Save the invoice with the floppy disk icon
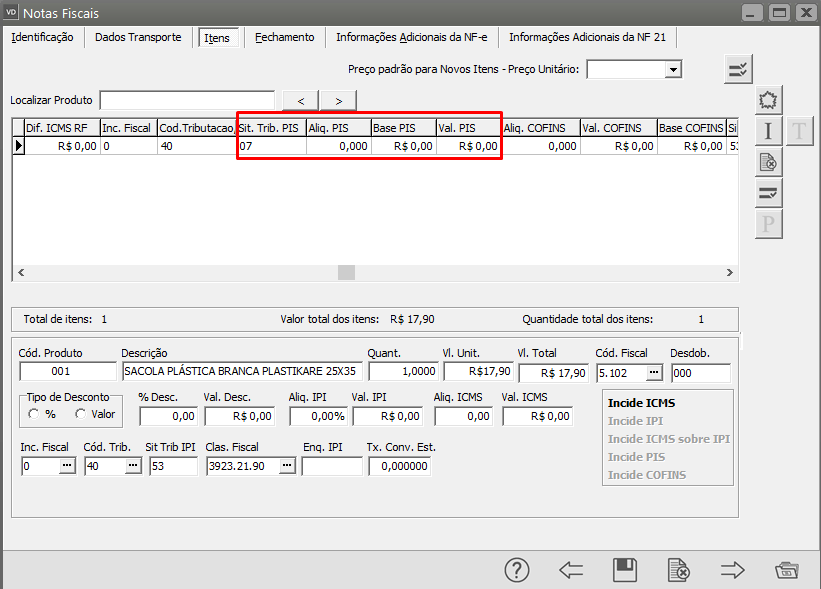The height and width of the screenshot is (589, 821). [625, 570]
